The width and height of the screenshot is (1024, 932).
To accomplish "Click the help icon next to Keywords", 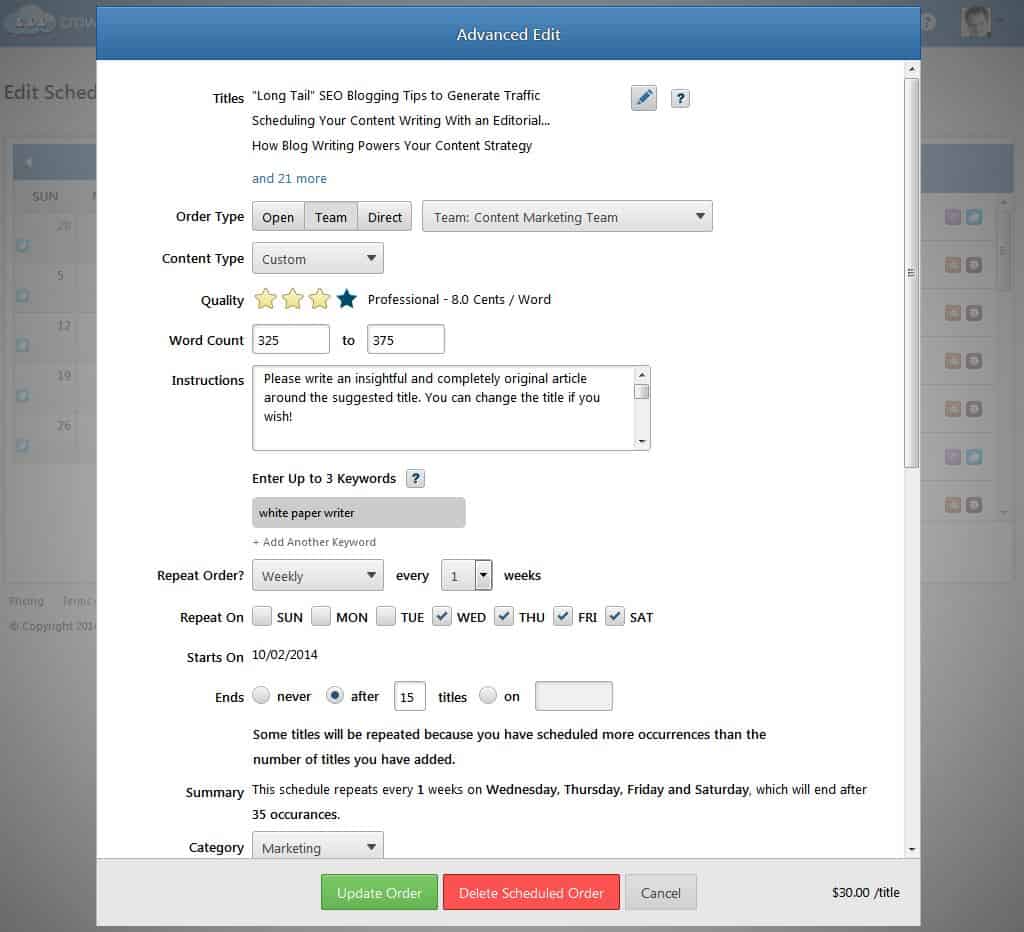I will pos(416,478).
